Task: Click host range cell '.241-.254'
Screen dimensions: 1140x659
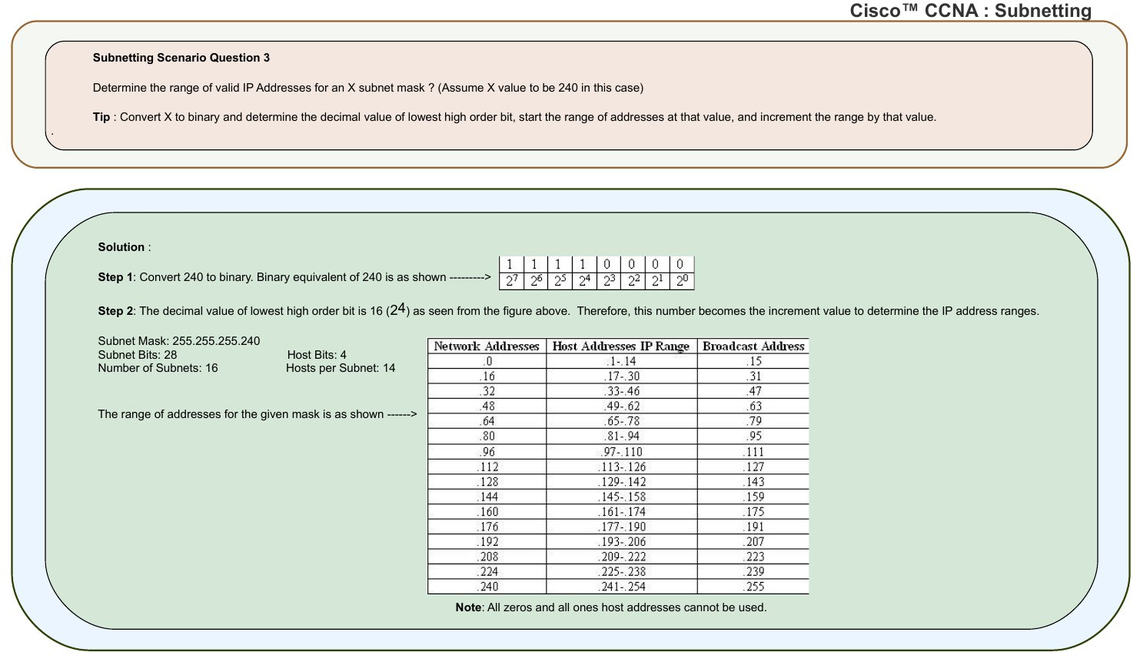Action: coord(622,587)
